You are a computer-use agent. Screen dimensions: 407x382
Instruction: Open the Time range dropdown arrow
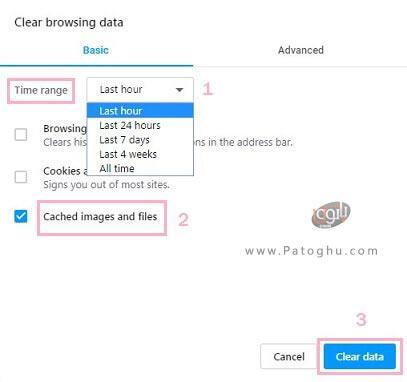[x=179, y=90]
